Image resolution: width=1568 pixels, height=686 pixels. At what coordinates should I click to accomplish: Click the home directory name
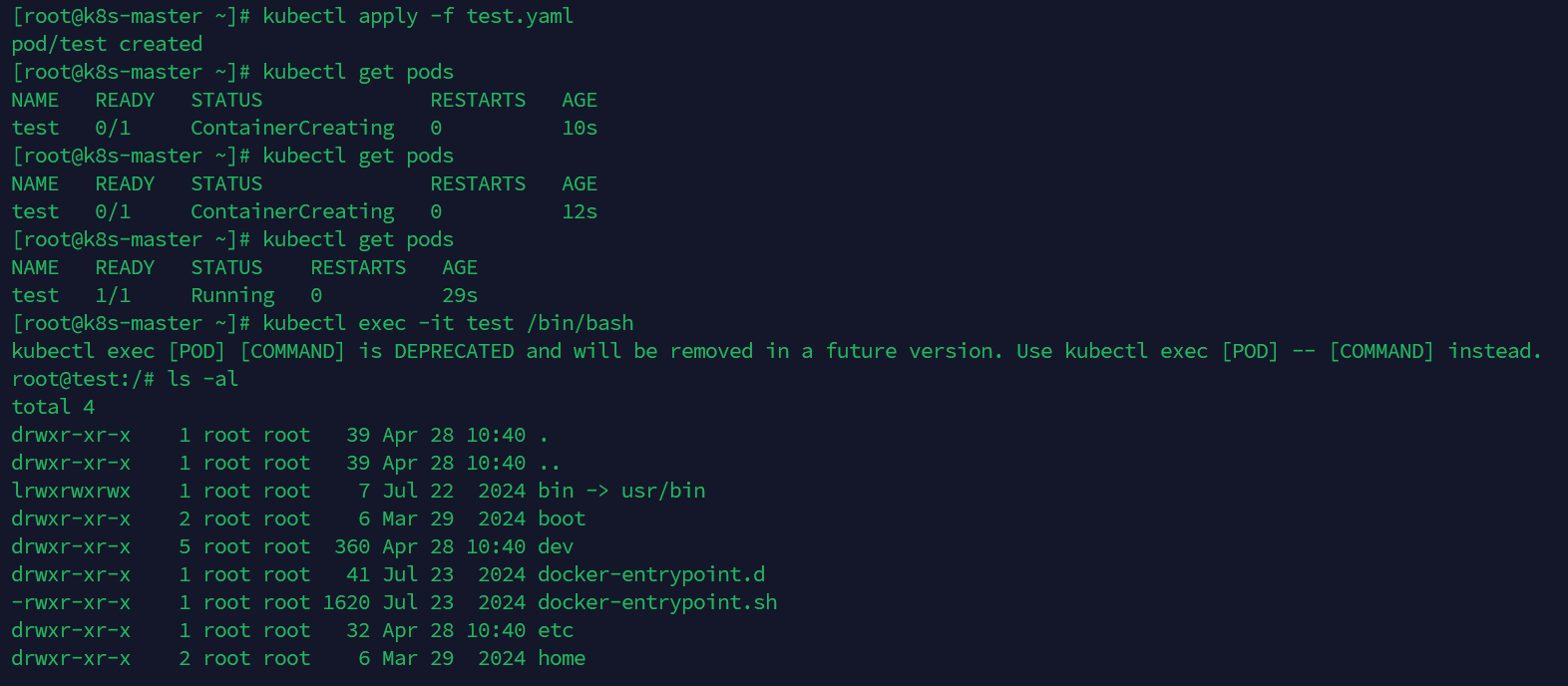coord(562,659)
